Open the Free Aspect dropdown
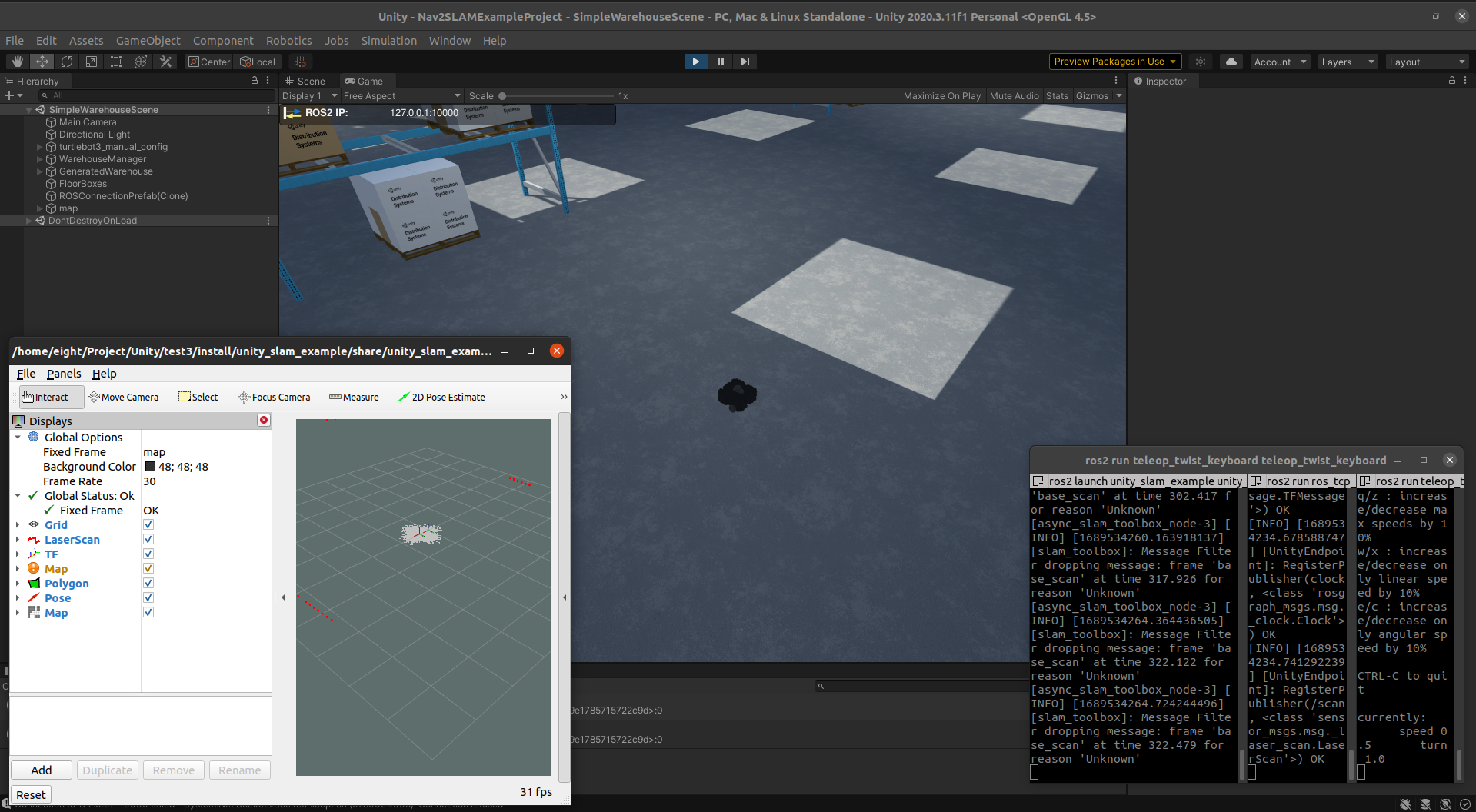This screenshot has width=1476, height=812. tap(402, 96)
